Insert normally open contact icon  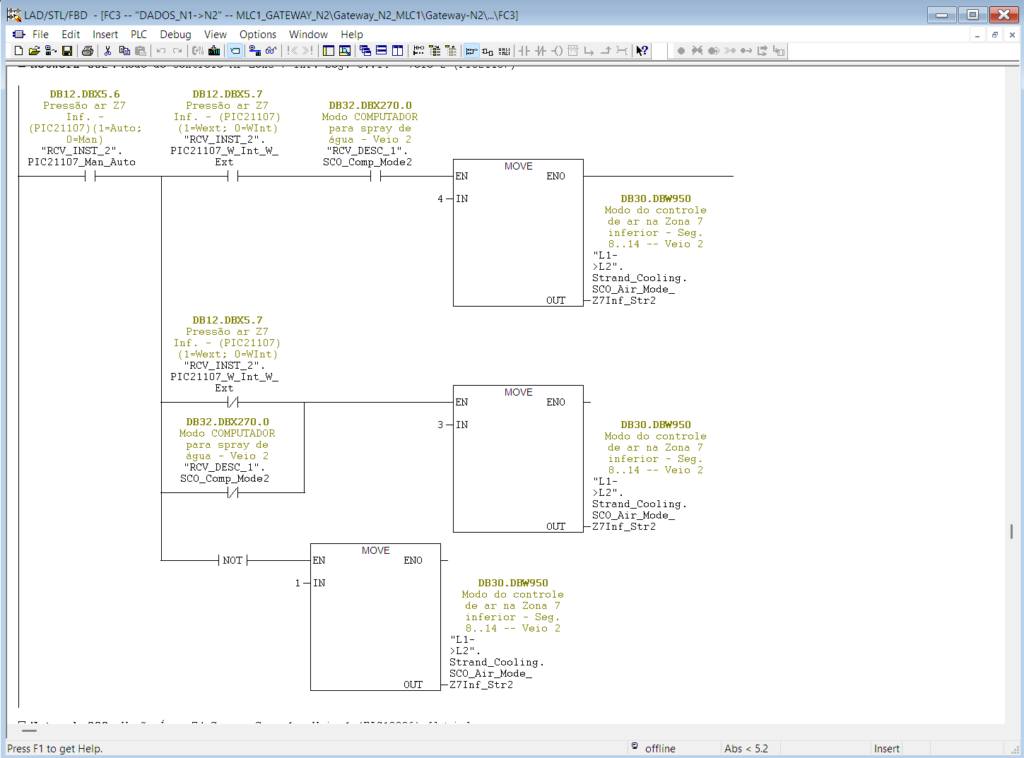tap(524, 51)
